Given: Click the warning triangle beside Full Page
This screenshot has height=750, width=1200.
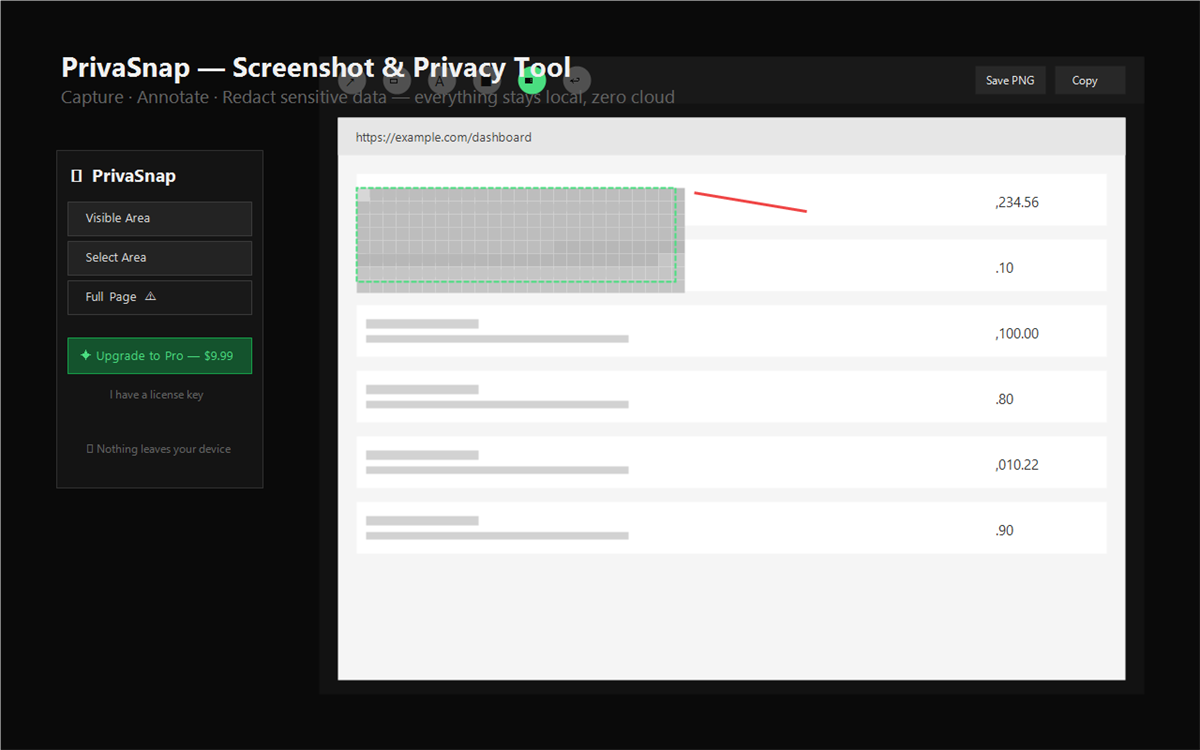Looking at the screenshot, I should click(151, 297).
